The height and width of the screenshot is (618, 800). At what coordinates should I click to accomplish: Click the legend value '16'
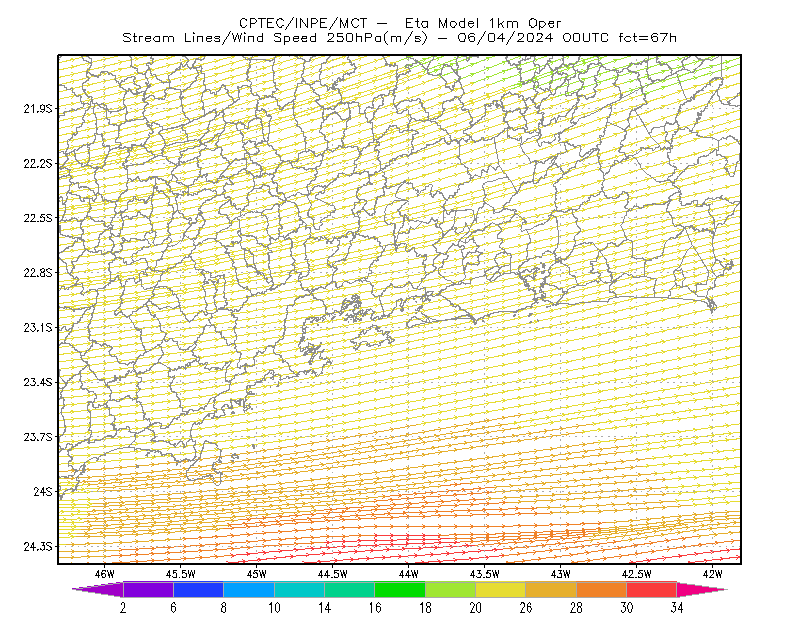[x=375, y=607]
